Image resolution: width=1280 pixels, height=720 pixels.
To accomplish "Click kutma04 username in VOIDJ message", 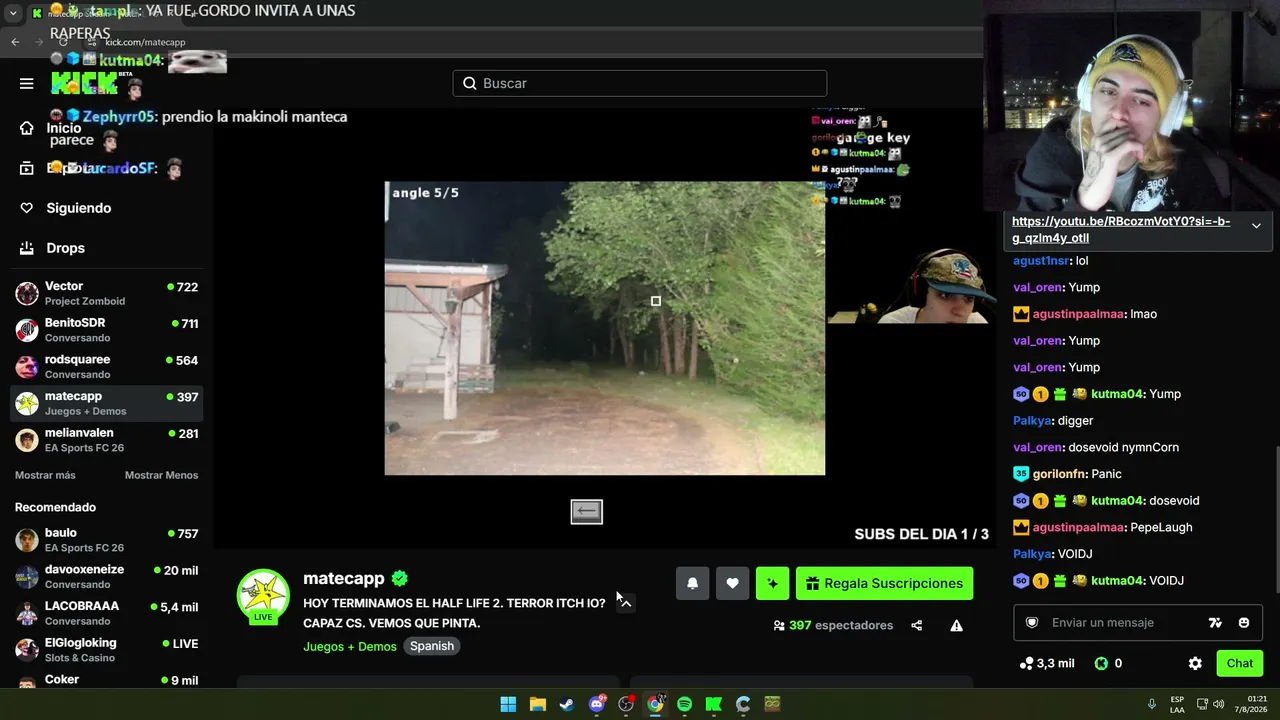I will point(1117,581).
